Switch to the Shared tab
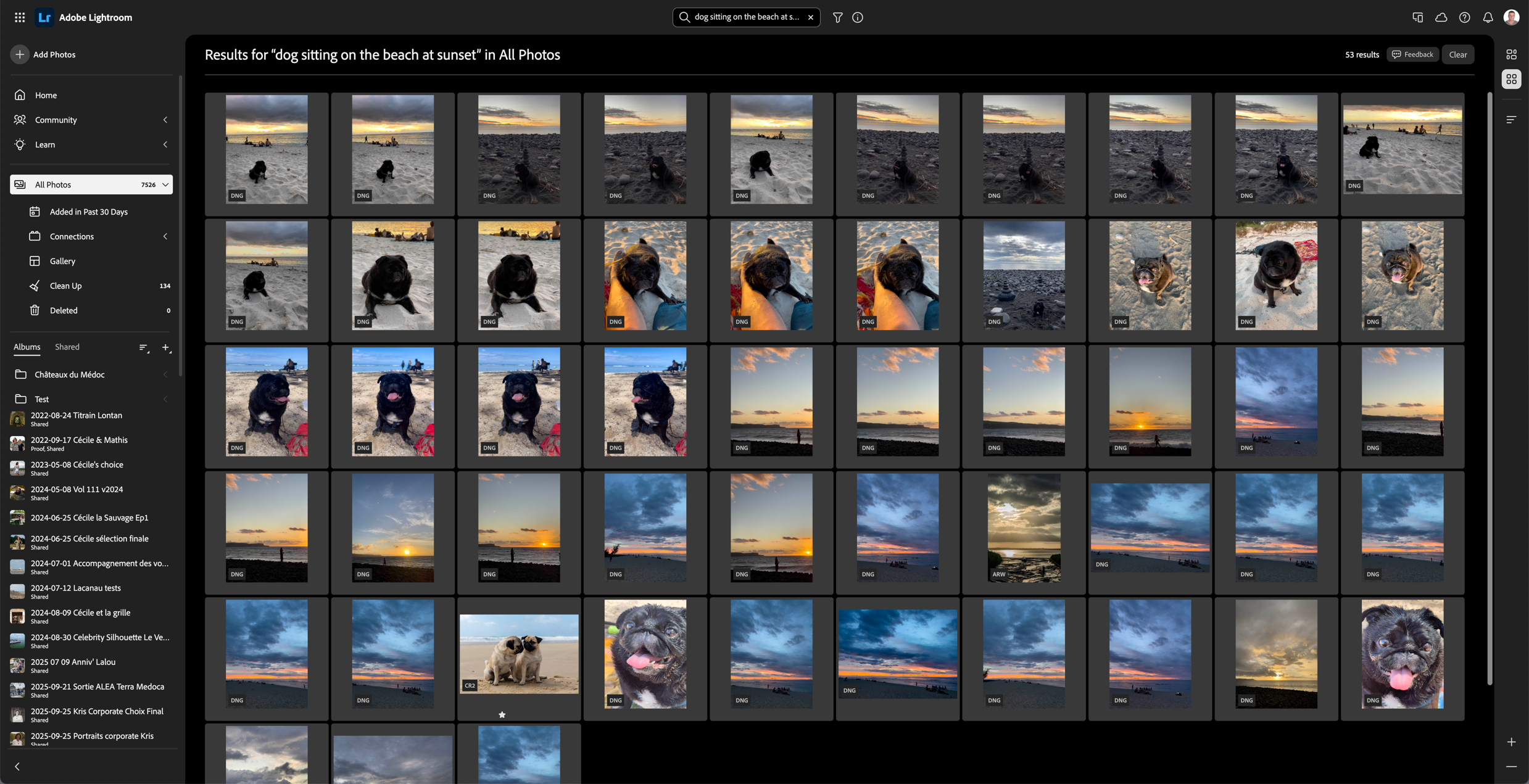 pyautogui.click(x=67, y=347)
